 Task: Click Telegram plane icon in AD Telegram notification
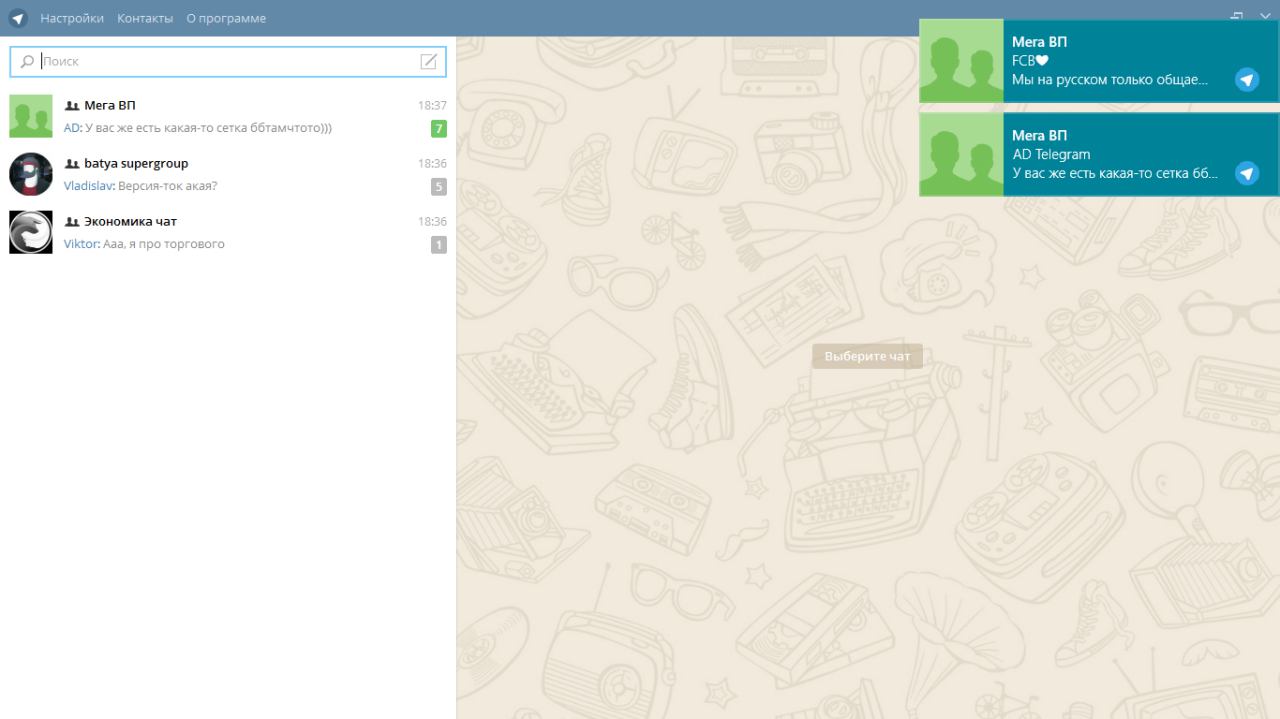coord(1247,174)
